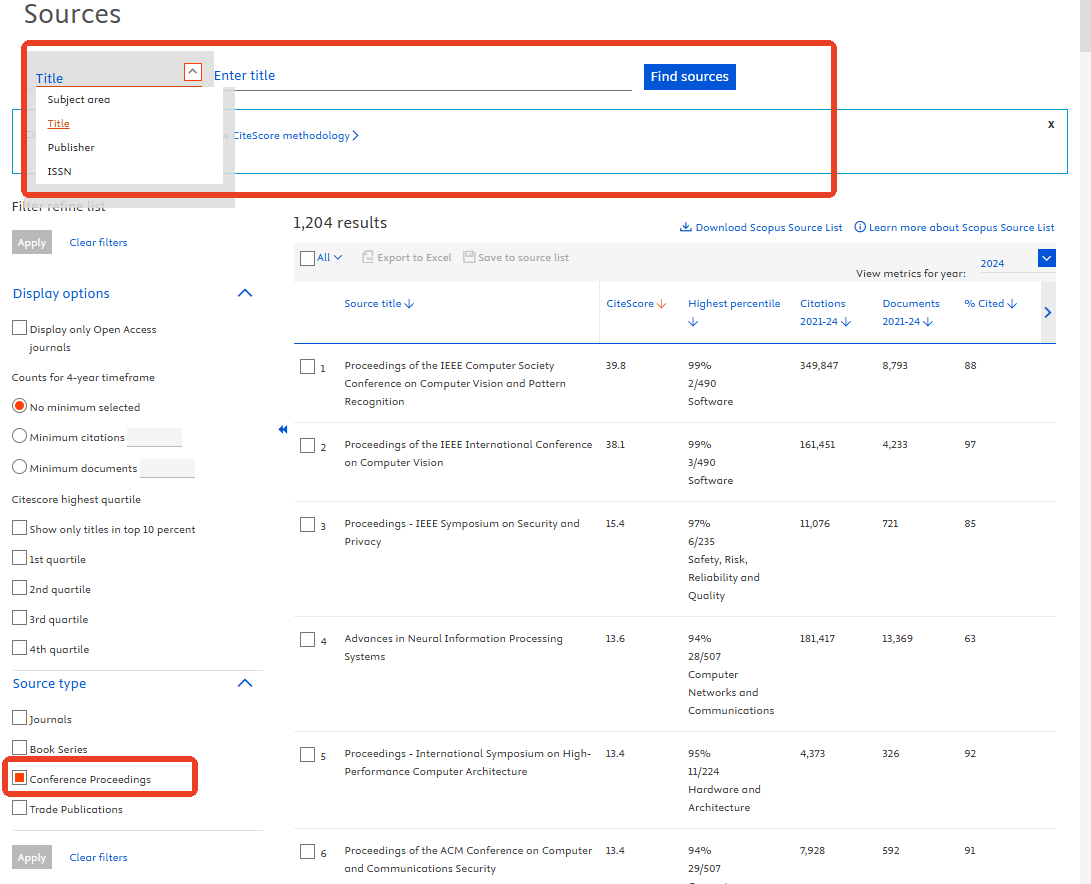Sort by CiteScore column arrow
Image resolution: width=1091 pixels, height=884 pixels.
661,304
